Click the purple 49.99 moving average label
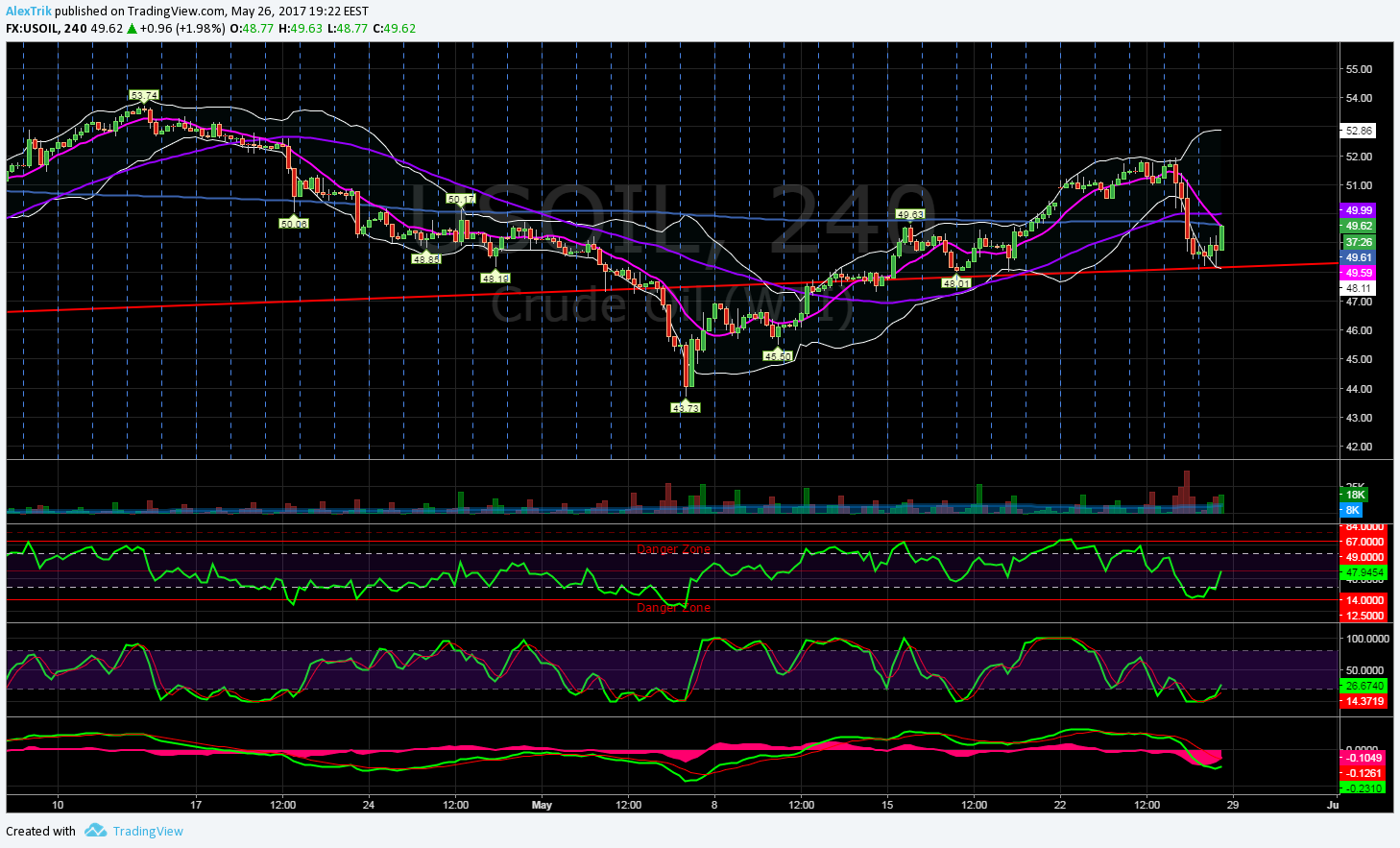Image resolution: width=1400 pixels, height=848 pixels. tap(1359, 210)
